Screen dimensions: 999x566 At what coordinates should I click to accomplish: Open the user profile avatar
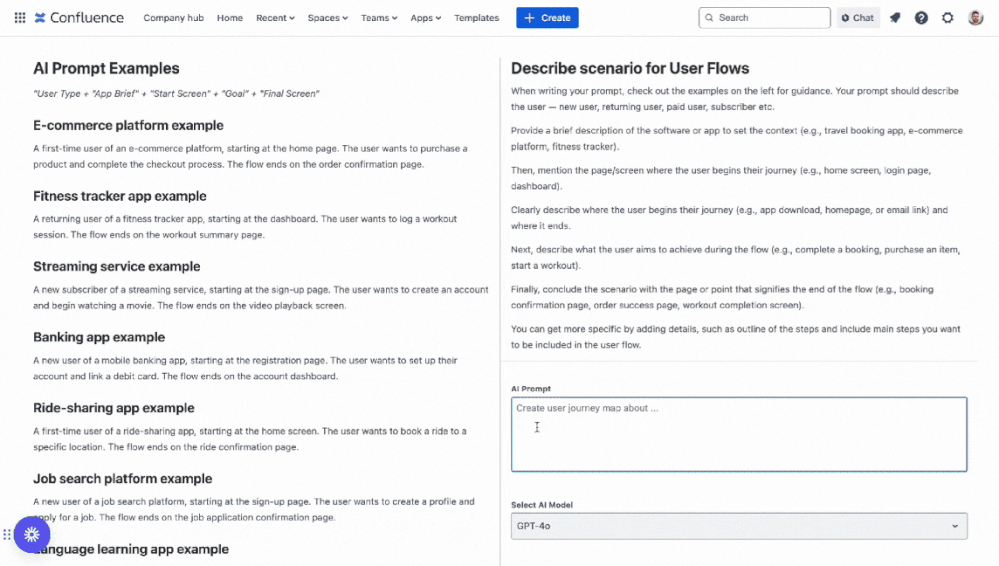point(975,18)
